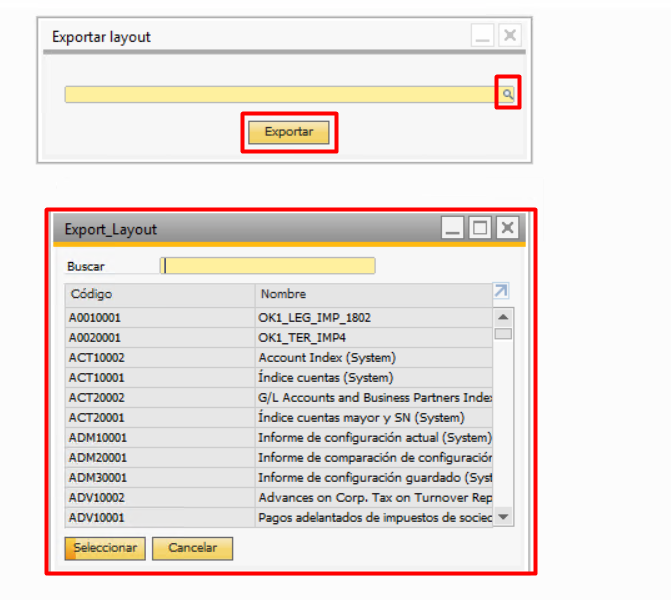
Task: Click the scroll-up arrow of the list
Action: click(x=504, y=317)
